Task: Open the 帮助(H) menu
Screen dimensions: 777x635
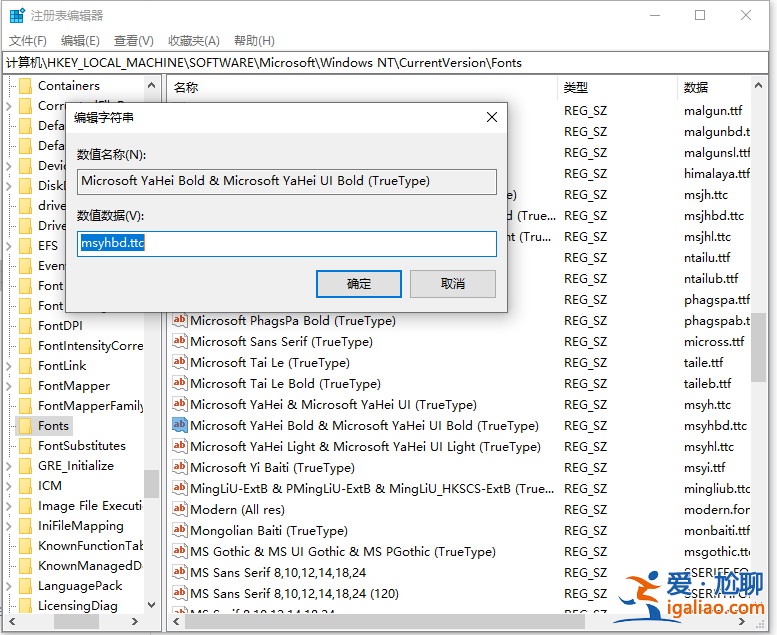Action: click(x=254, y=41)
